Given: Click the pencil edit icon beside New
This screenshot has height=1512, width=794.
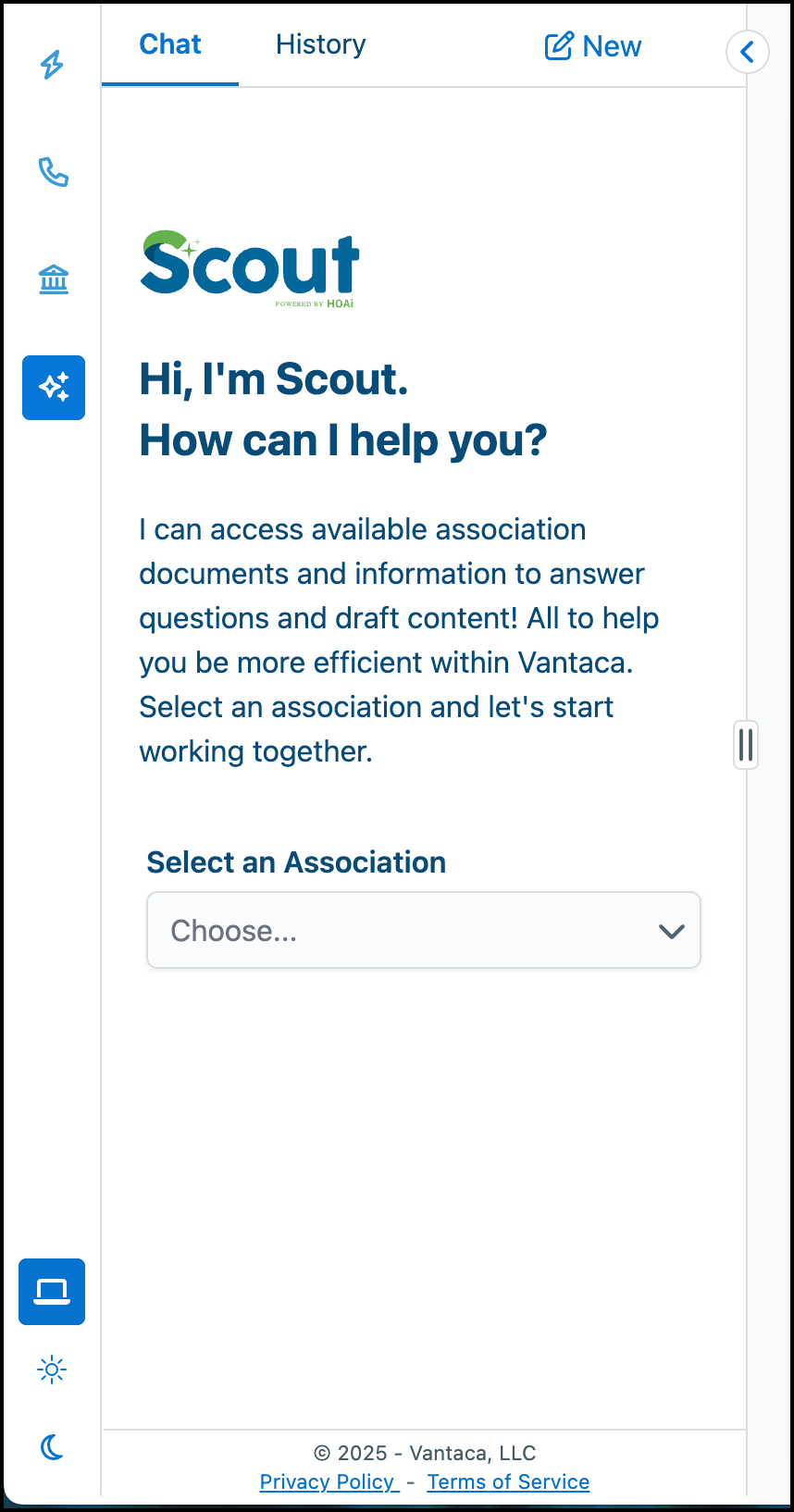Looking at the screenshot, I should coord(559,45).
